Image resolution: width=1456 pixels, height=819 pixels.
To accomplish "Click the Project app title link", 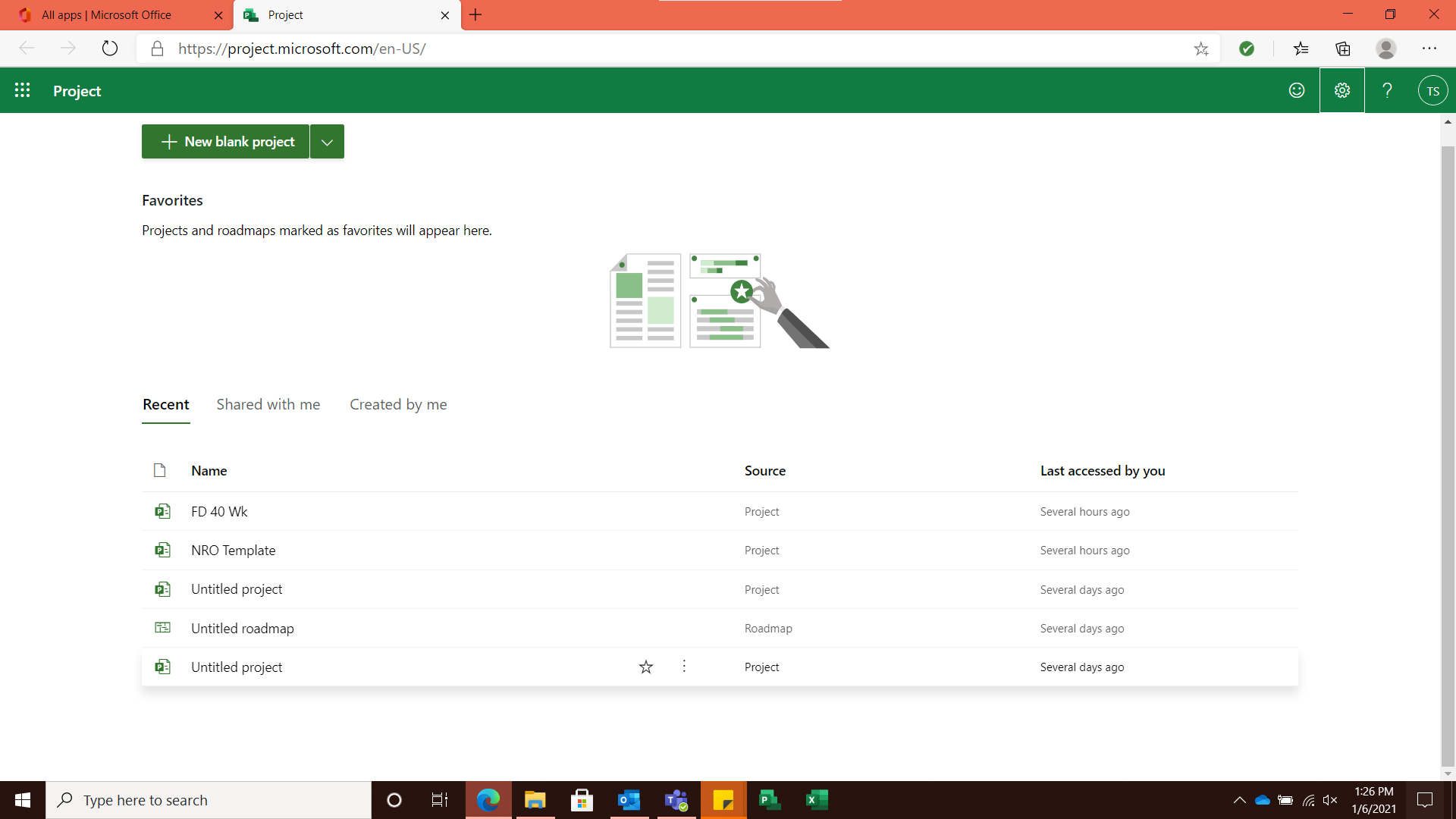I will (x=77, y=91).
